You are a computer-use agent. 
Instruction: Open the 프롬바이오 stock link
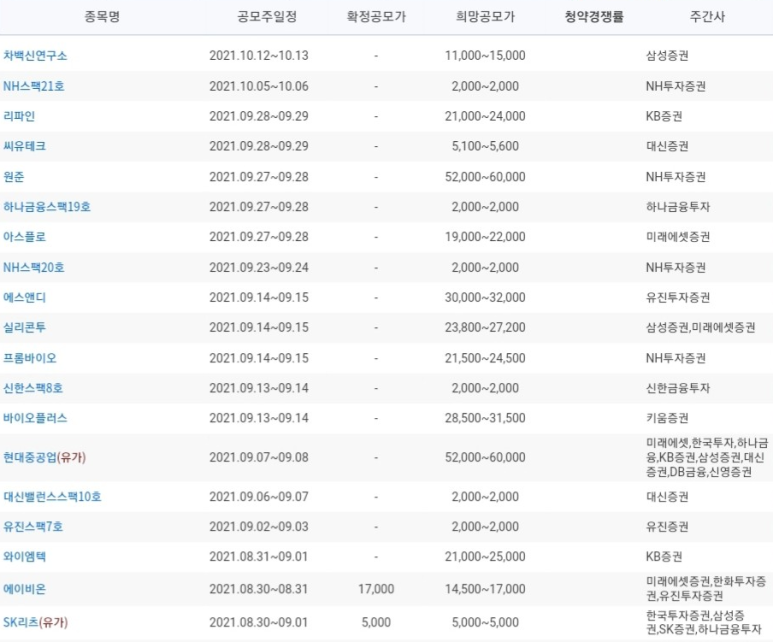30,358
